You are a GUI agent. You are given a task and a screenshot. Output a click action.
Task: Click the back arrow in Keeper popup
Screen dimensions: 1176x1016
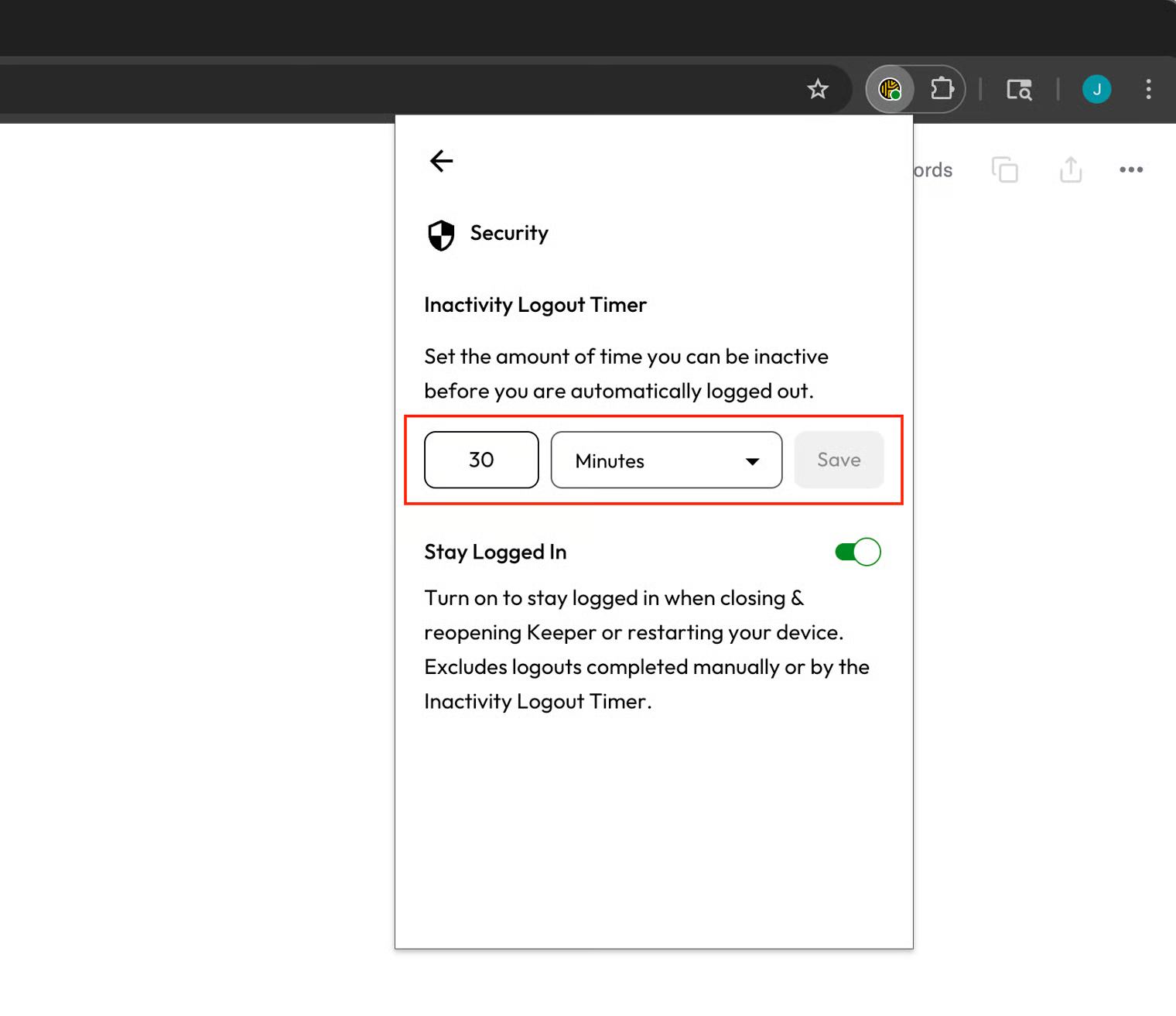tap(441, 161)
